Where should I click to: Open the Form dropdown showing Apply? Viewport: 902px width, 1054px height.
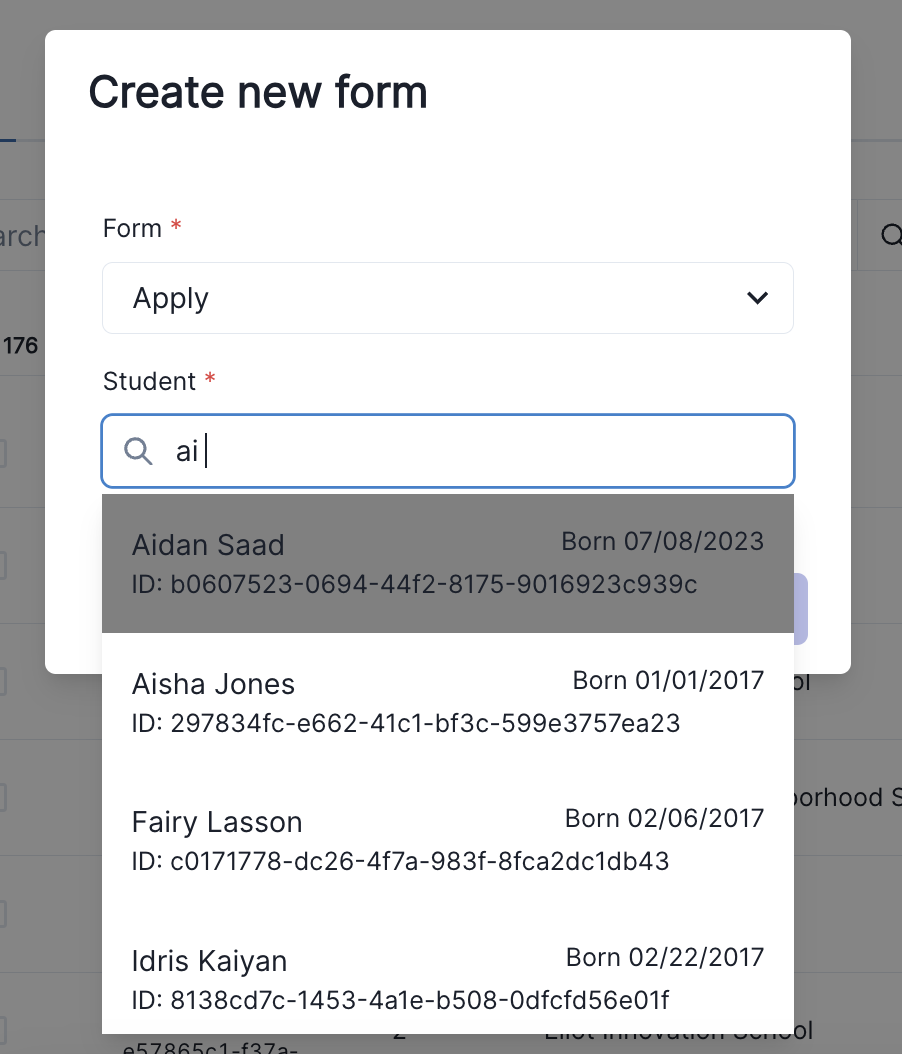(x=447, y=297)
